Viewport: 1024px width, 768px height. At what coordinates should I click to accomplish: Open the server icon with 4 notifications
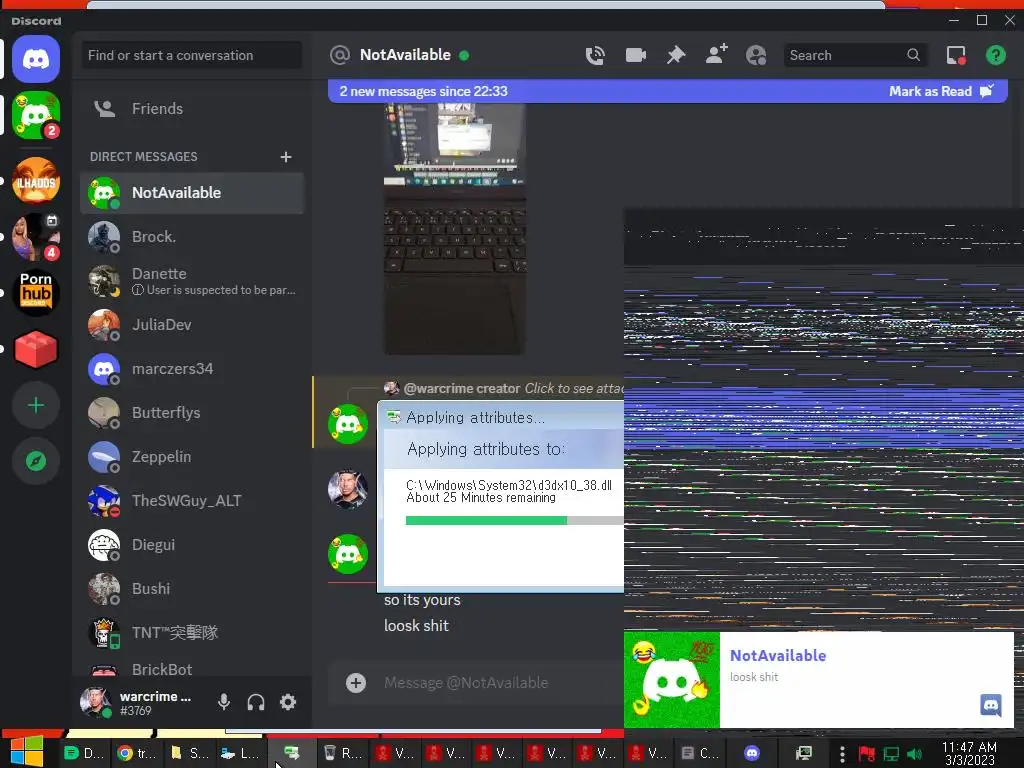[x=36, y=236]
